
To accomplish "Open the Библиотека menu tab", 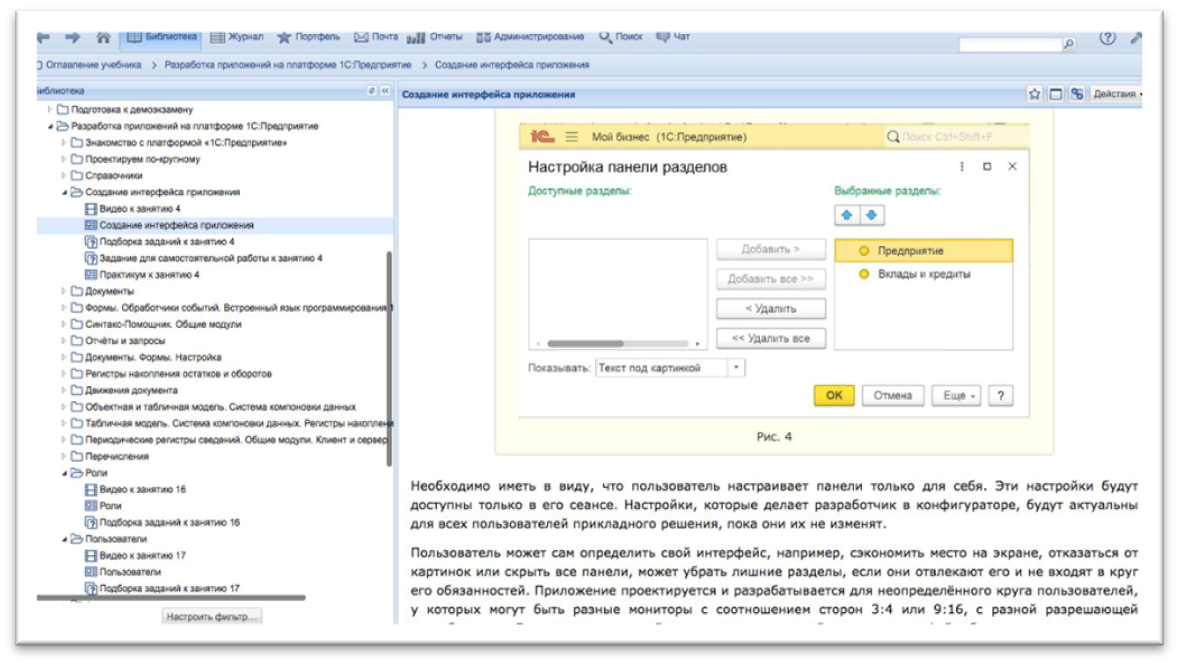I will (x=162, y=37).
